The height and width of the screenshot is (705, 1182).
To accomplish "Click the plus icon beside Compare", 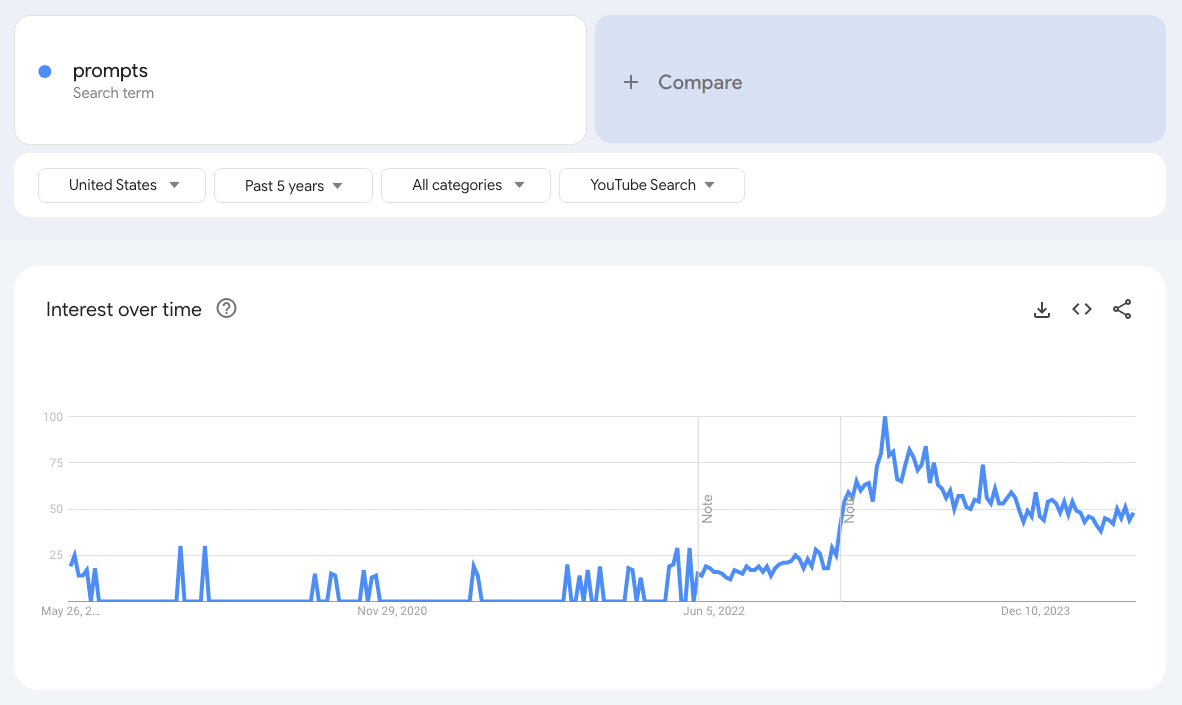I will pos(631,82).
